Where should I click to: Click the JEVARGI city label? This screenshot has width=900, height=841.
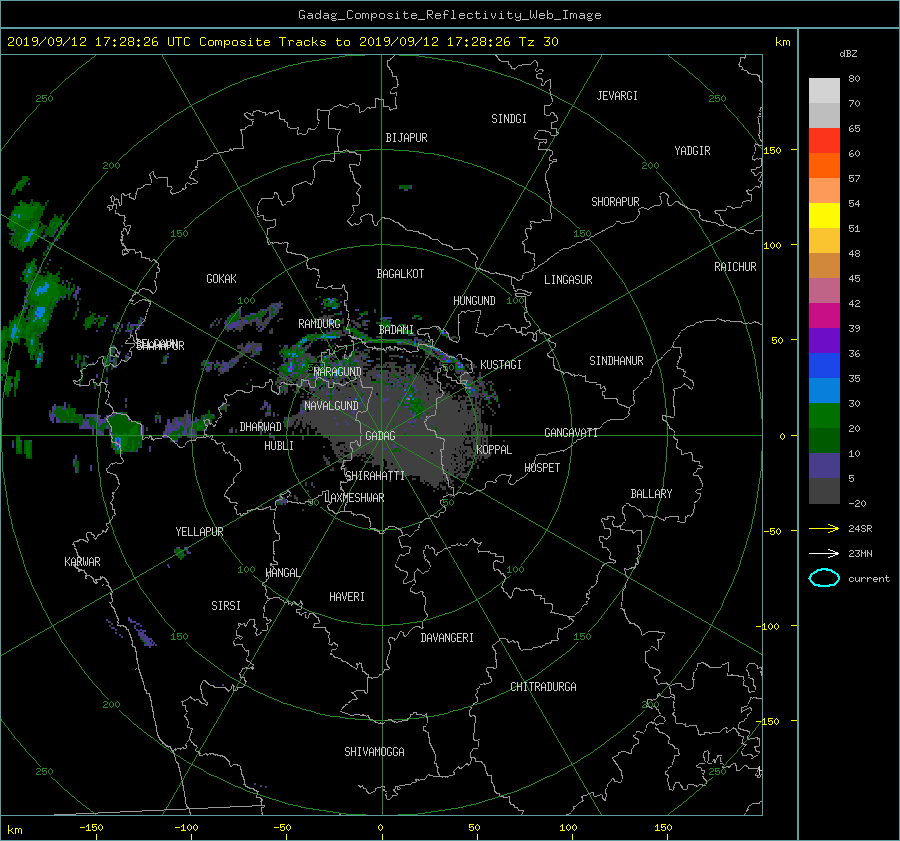point(617,96)
